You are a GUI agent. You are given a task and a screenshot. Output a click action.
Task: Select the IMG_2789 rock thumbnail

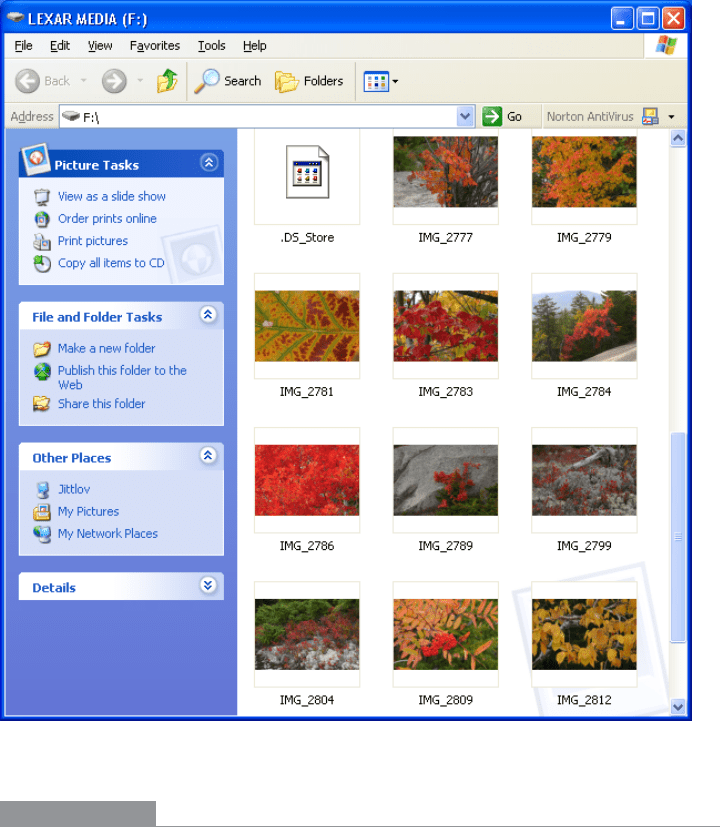tap(445, 480)
